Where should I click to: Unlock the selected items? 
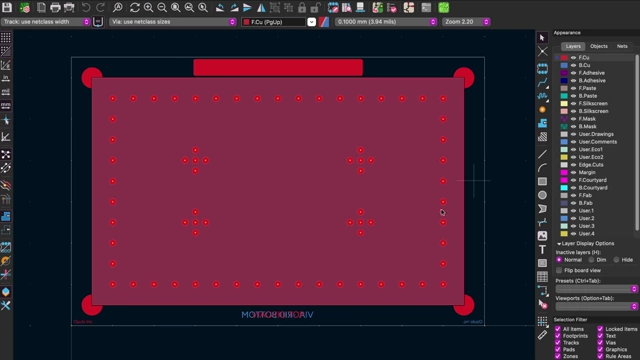click(316, 7)
